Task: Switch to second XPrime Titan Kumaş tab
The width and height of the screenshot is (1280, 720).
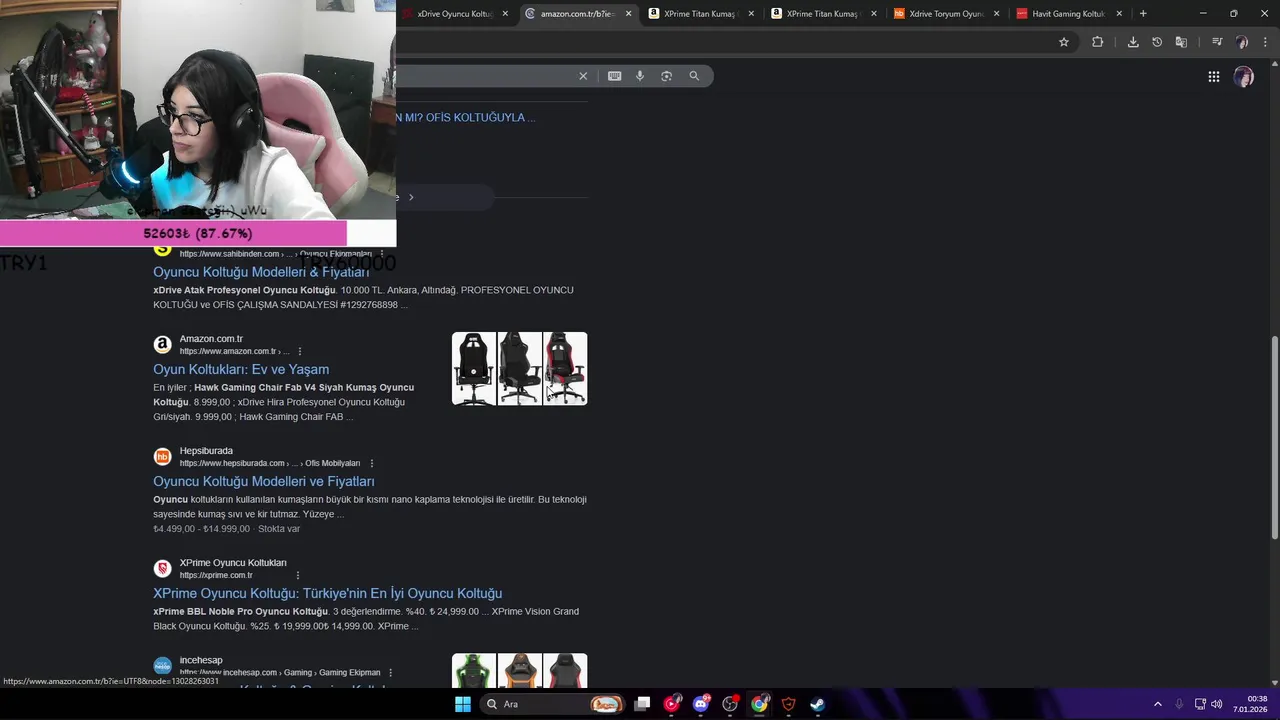Action: coord(822,14)
